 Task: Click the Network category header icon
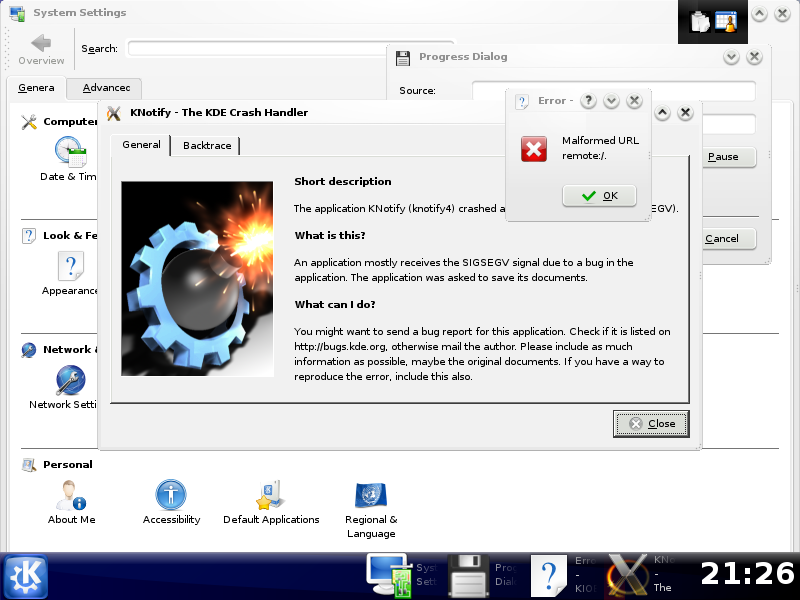point(29,350)
